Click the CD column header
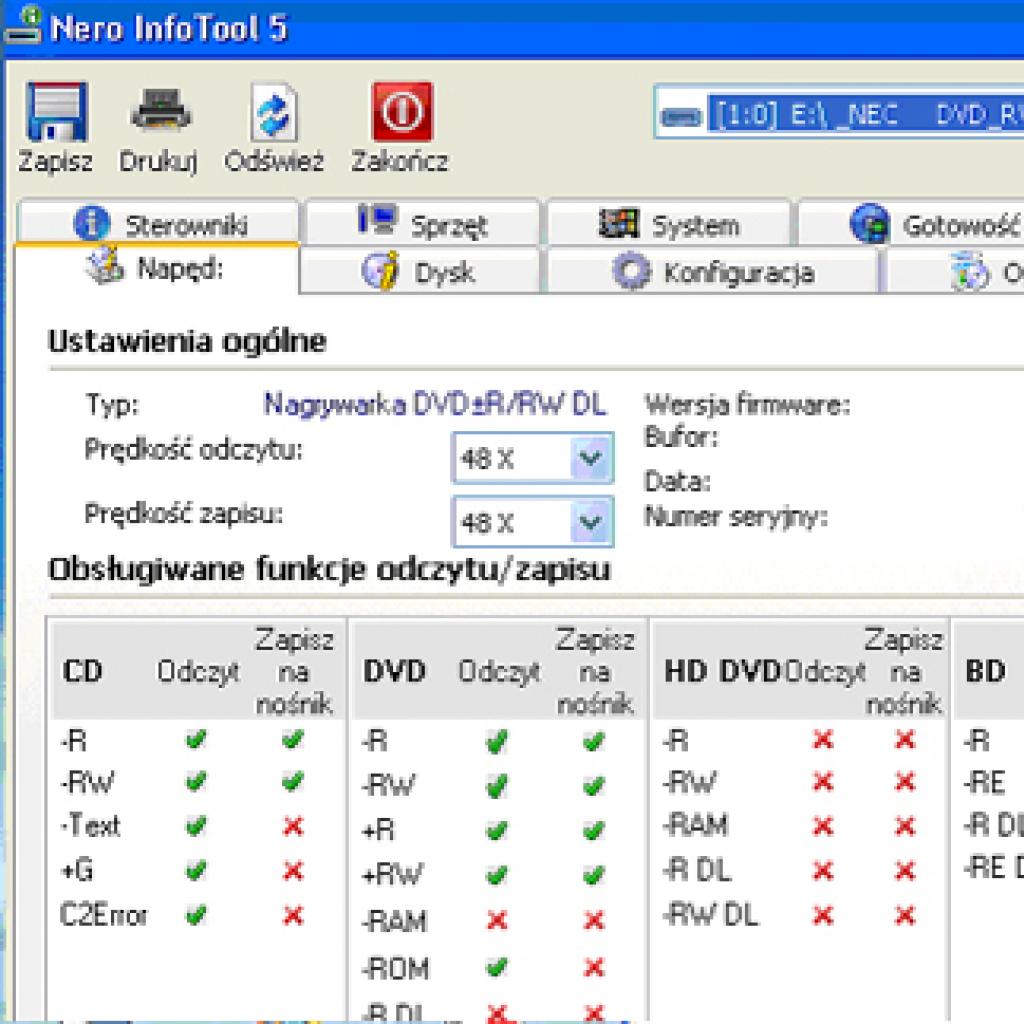The width and height of the screenshot is (1024, 1024). point(83,671)
